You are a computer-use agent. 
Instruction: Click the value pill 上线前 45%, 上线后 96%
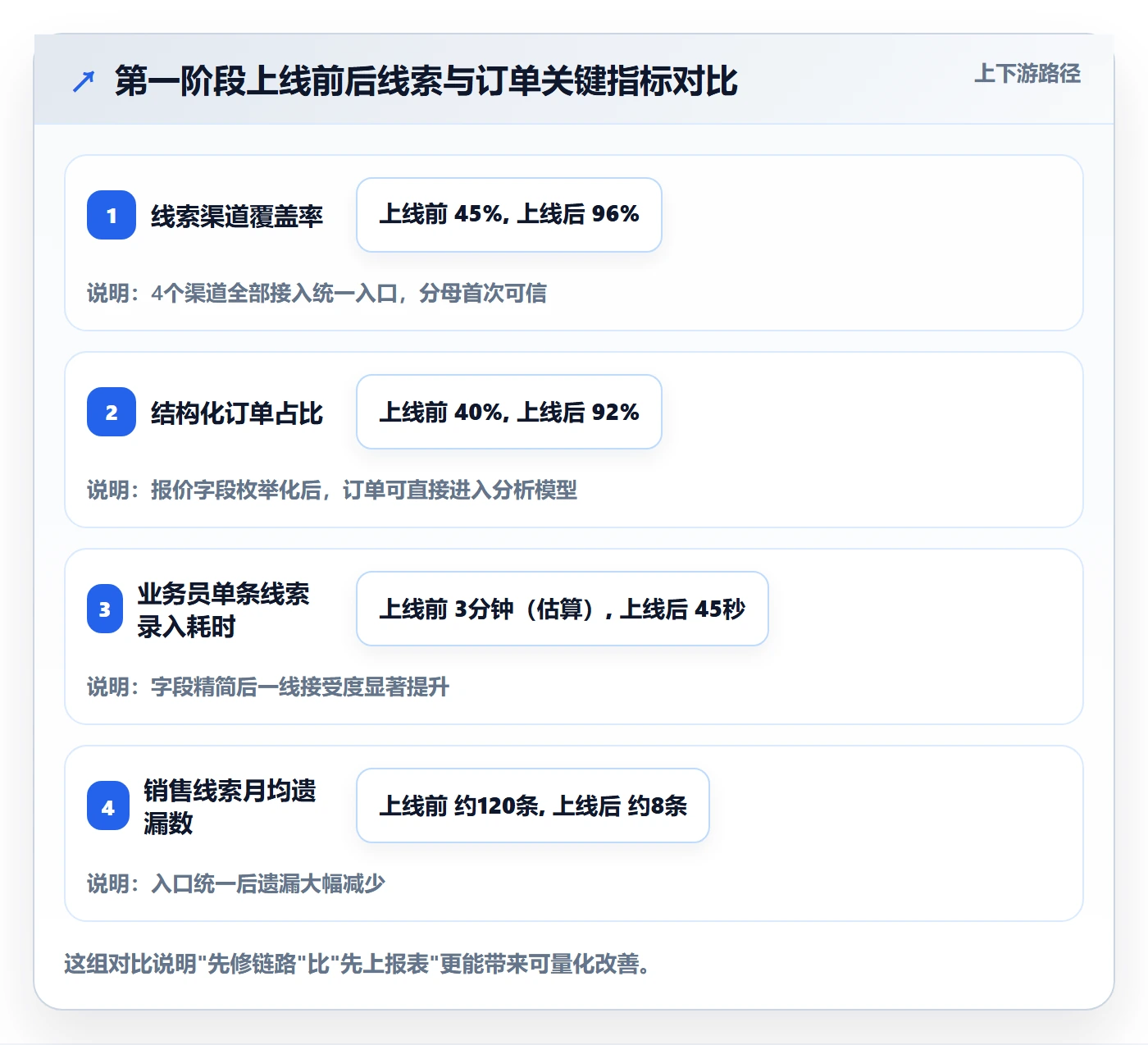[x=509, y=215]
